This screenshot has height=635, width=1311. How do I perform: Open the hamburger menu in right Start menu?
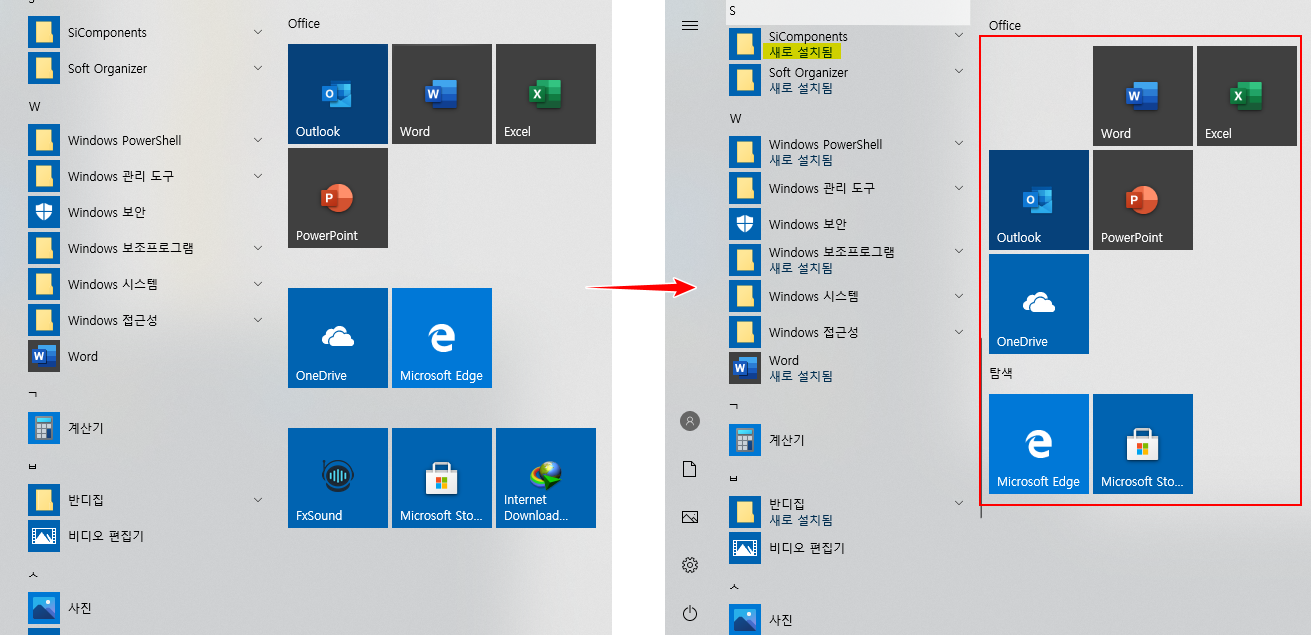coord(690,25)
